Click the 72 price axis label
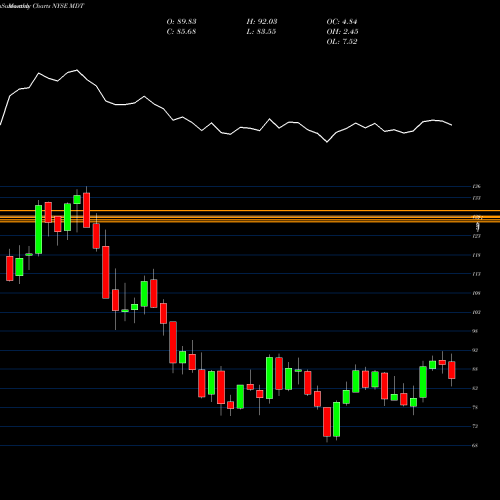This screenshot has height=500, width=500. (476, 426)
